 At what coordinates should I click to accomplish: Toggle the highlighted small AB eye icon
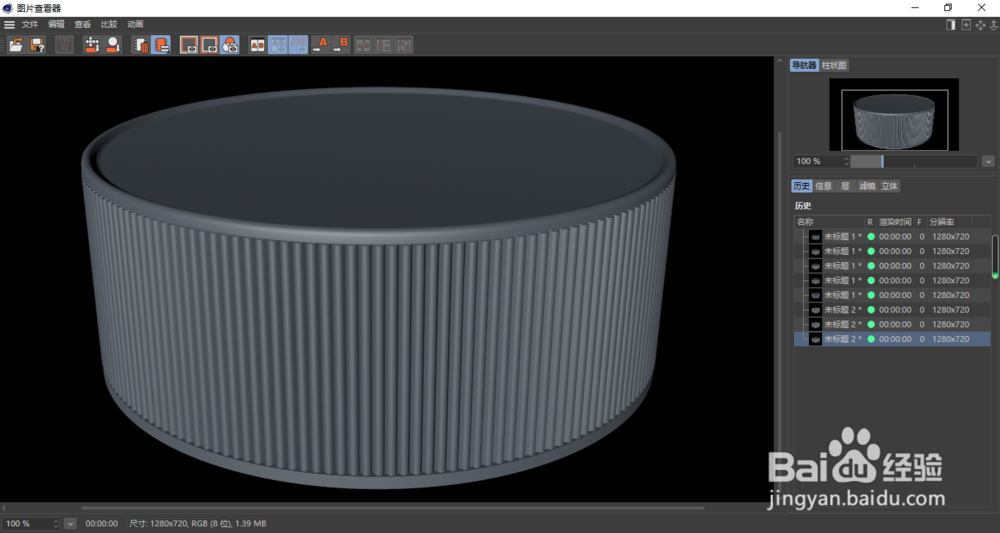(x=278, y=45)
